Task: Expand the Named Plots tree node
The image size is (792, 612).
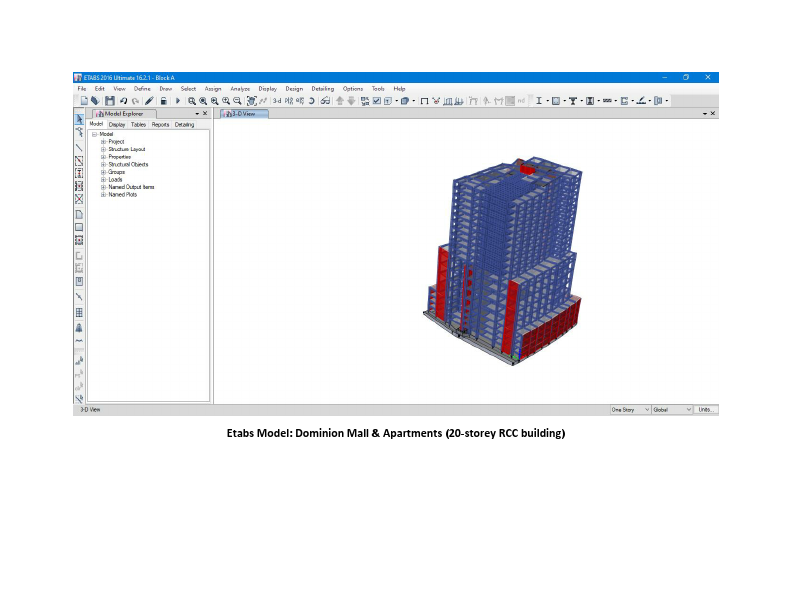Action: tap(103, 195)
